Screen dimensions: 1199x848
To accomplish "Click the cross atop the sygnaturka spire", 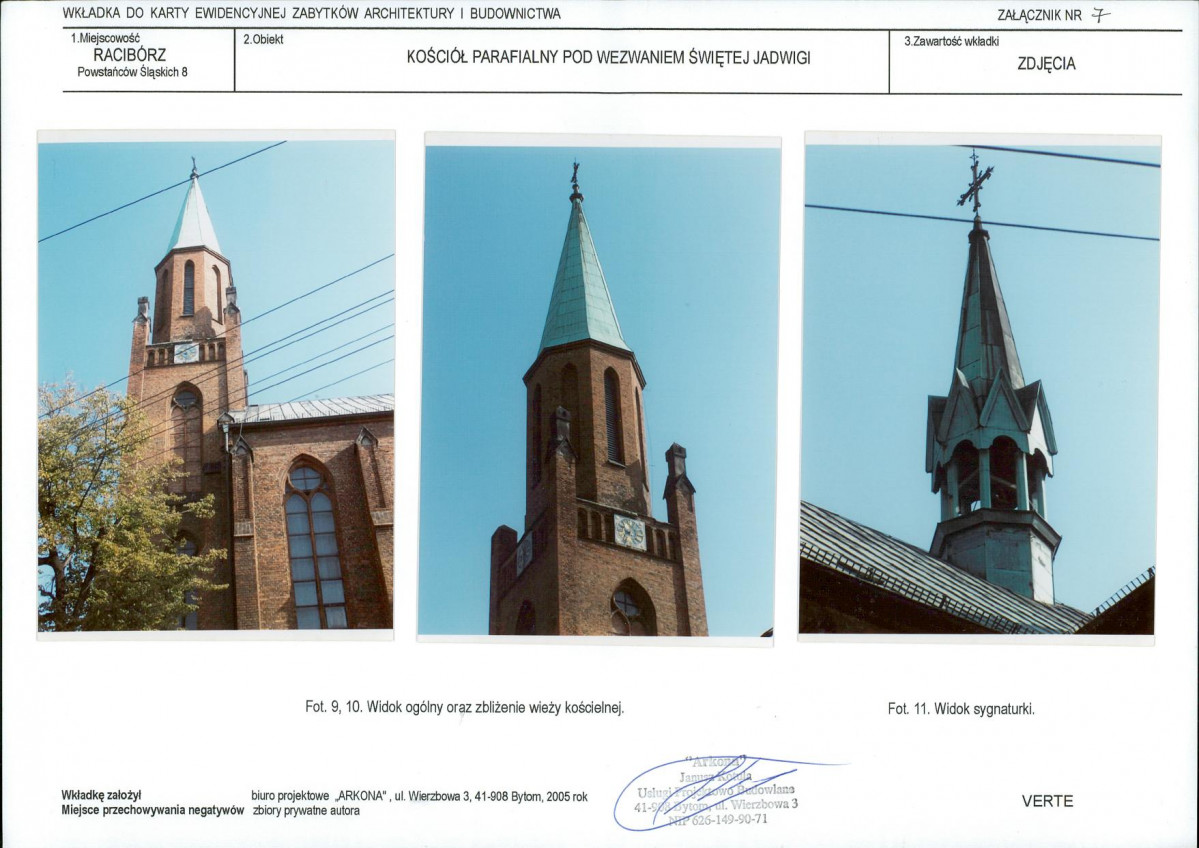I will [975, 185].
